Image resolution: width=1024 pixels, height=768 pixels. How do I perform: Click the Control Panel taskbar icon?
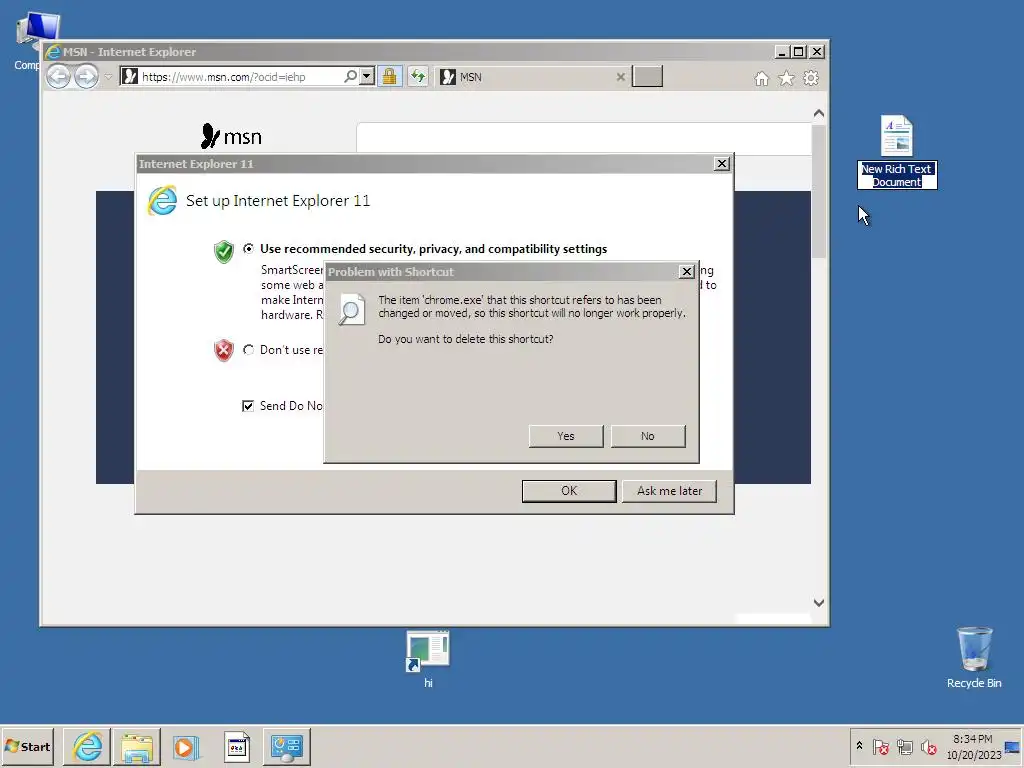pos(287,746)
